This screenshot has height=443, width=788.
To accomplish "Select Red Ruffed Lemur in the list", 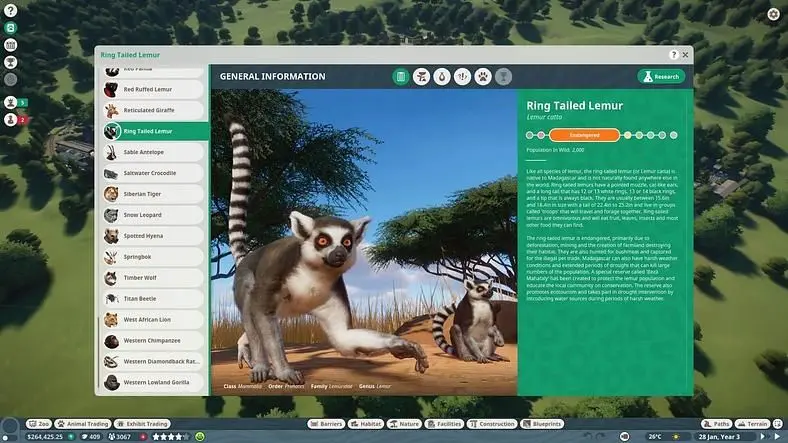I will coord(154,89).
